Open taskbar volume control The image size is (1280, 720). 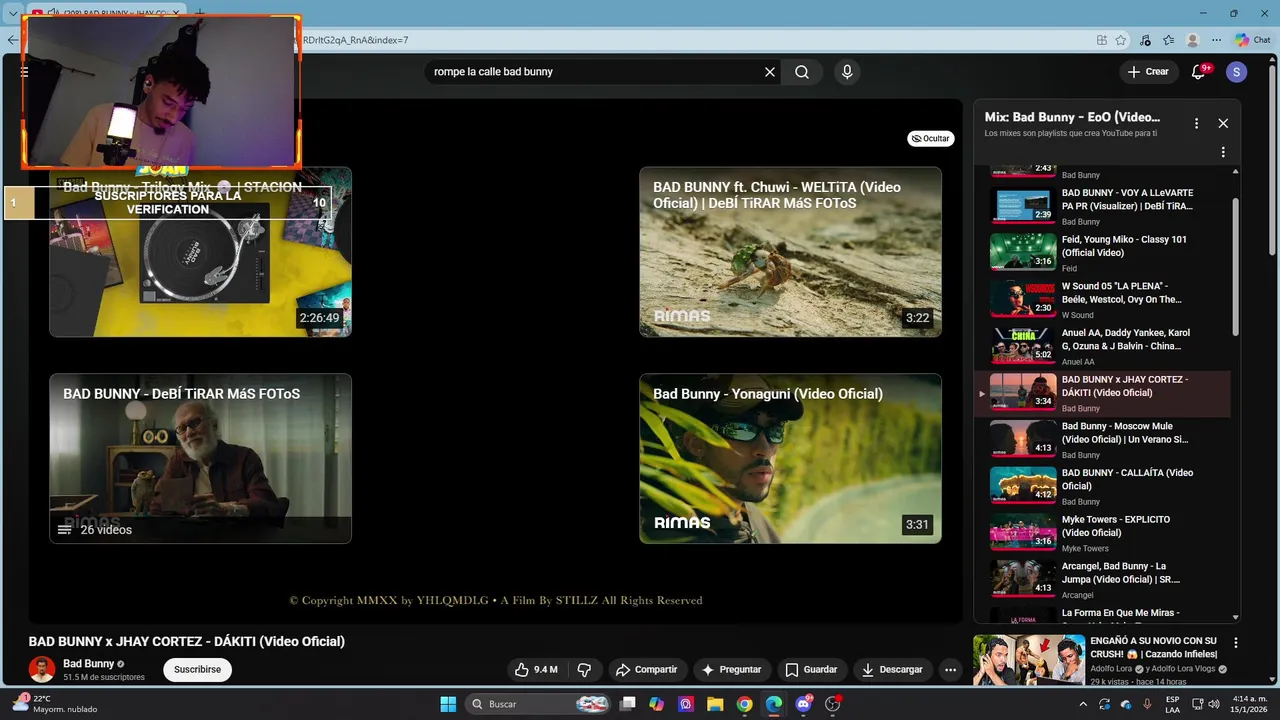pyautogui.click(x=1214, y=704)
